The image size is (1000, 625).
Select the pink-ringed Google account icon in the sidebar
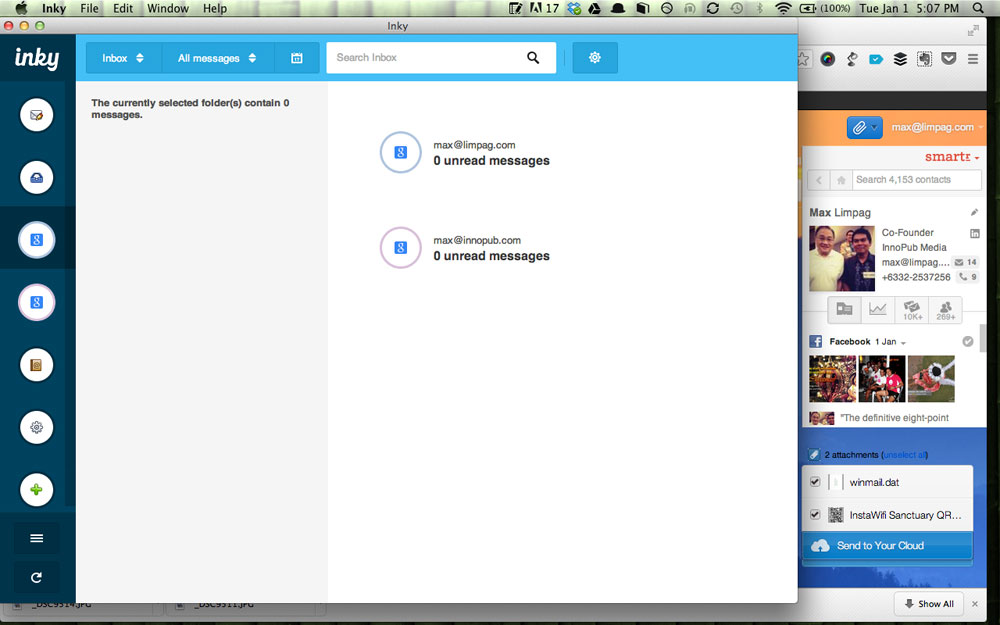pyautogui.click(x=36, y=302)
